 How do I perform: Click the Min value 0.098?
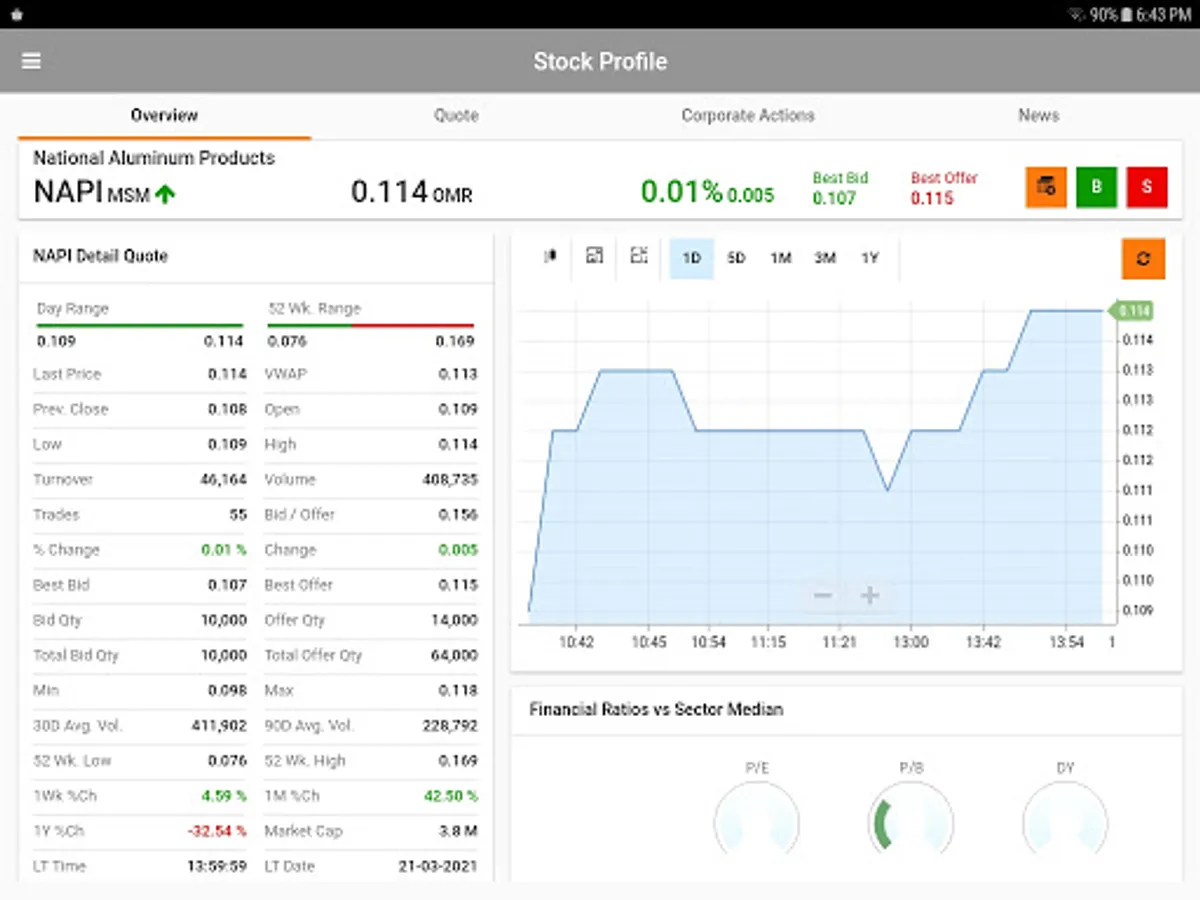(227, 690)
